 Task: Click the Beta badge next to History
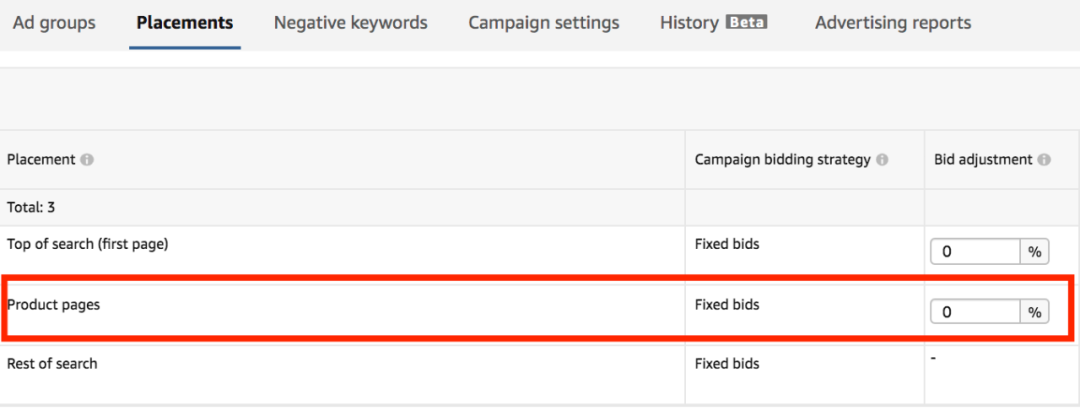point(747,22)
